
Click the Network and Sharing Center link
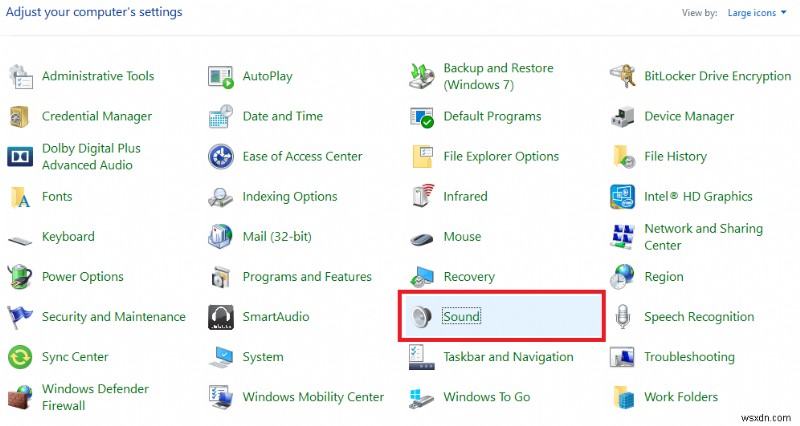704,237
